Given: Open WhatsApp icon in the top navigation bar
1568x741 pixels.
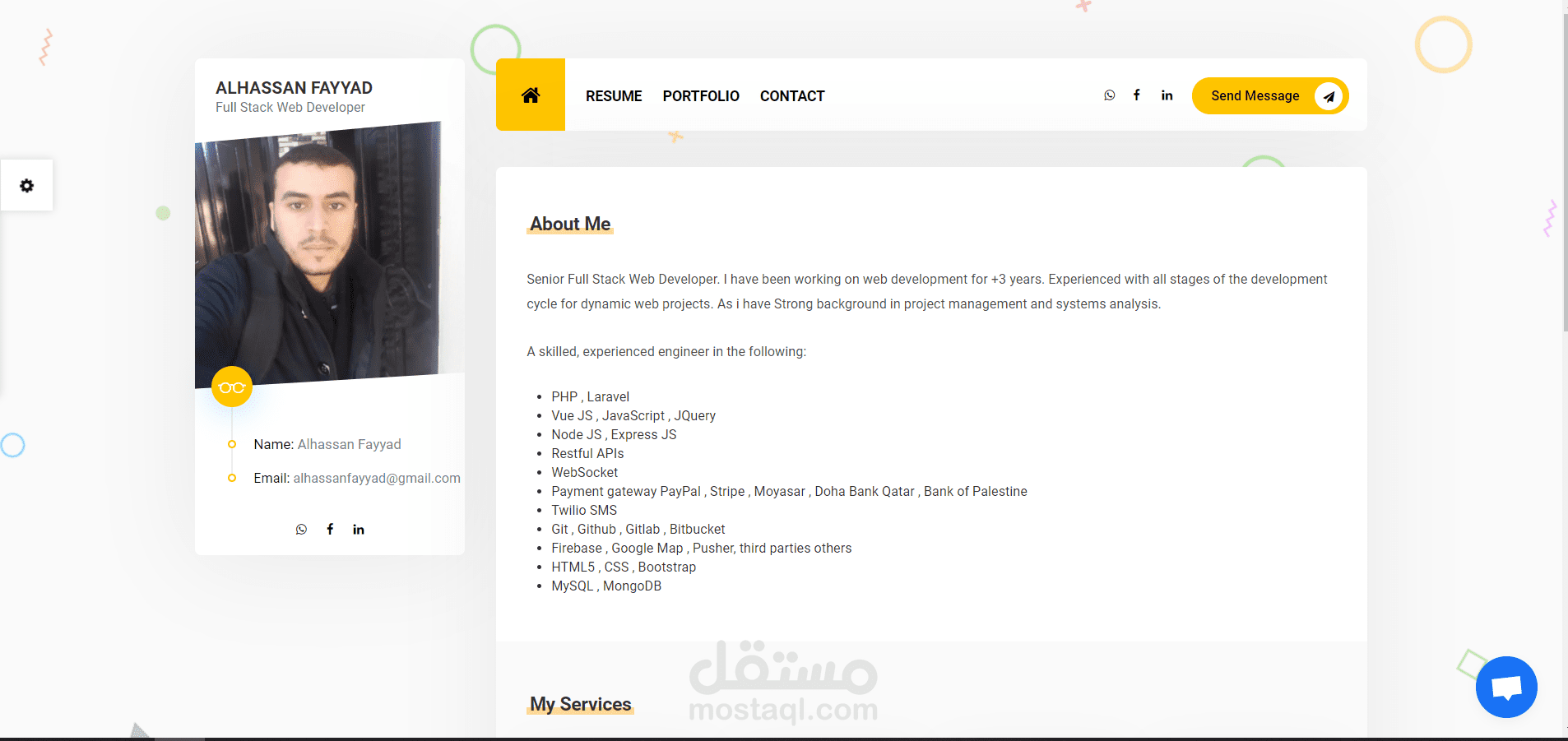Looking at the screenshot, I should coord(1110,95).
